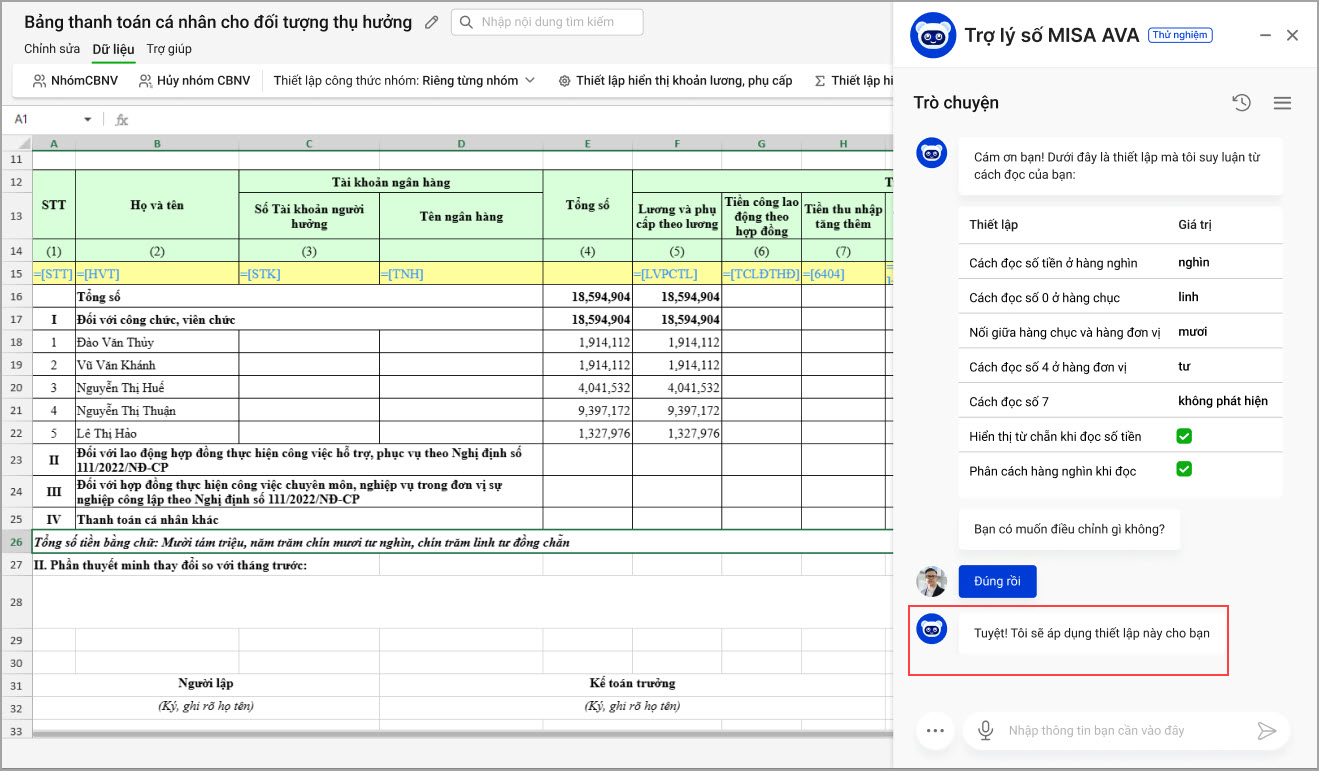
Task: Click the cell Lê Thị Hảo
Action: [x=157, y=434]
